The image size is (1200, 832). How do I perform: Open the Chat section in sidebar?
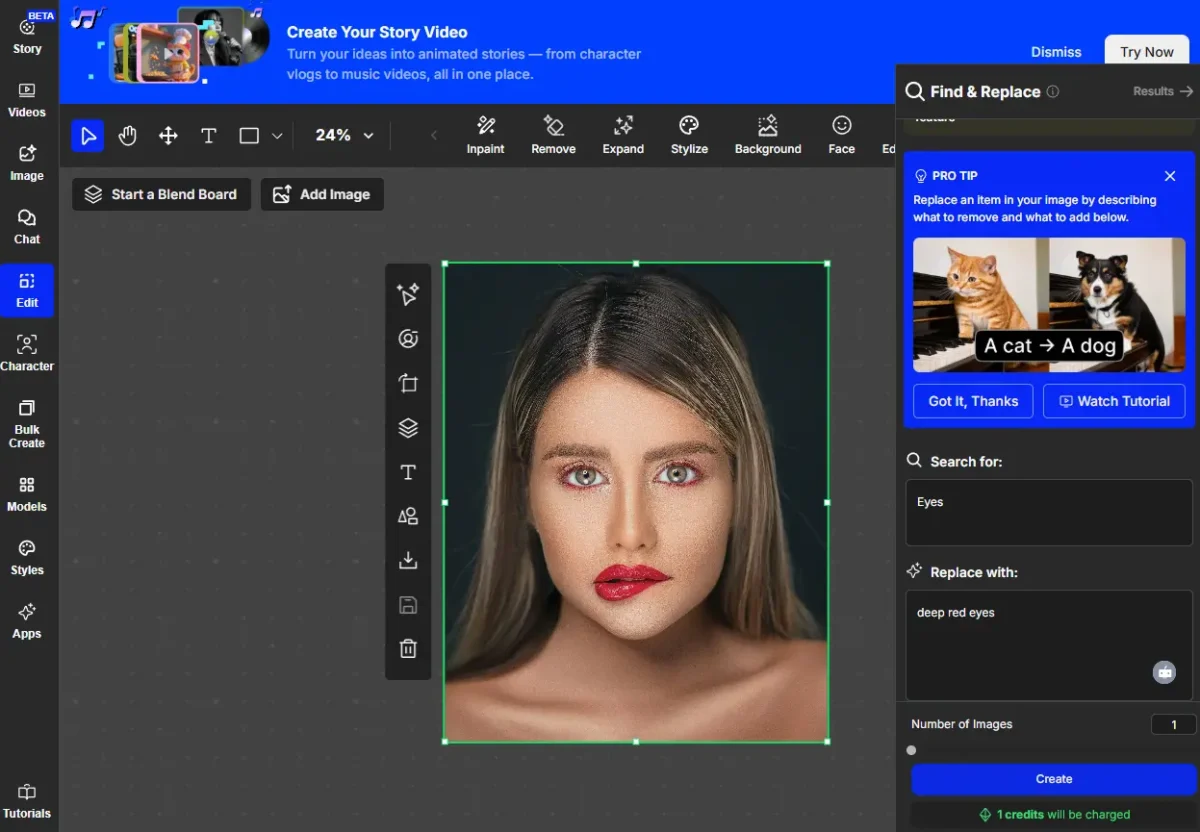[27, 227]
